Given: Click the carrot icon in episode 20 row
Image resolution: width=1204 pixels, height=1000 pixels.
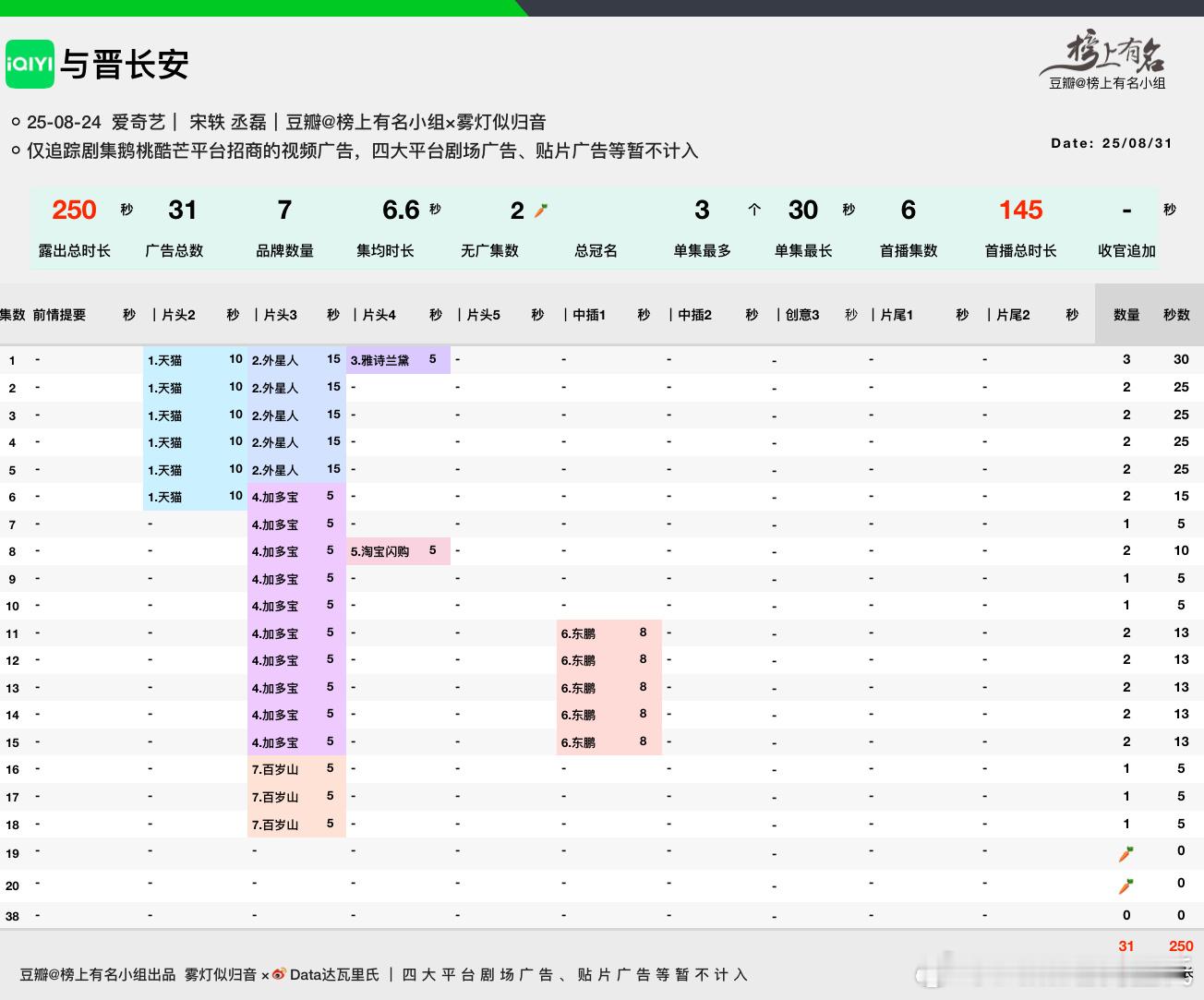Looking at the screenshot, I should click(x=1126, y=886).
